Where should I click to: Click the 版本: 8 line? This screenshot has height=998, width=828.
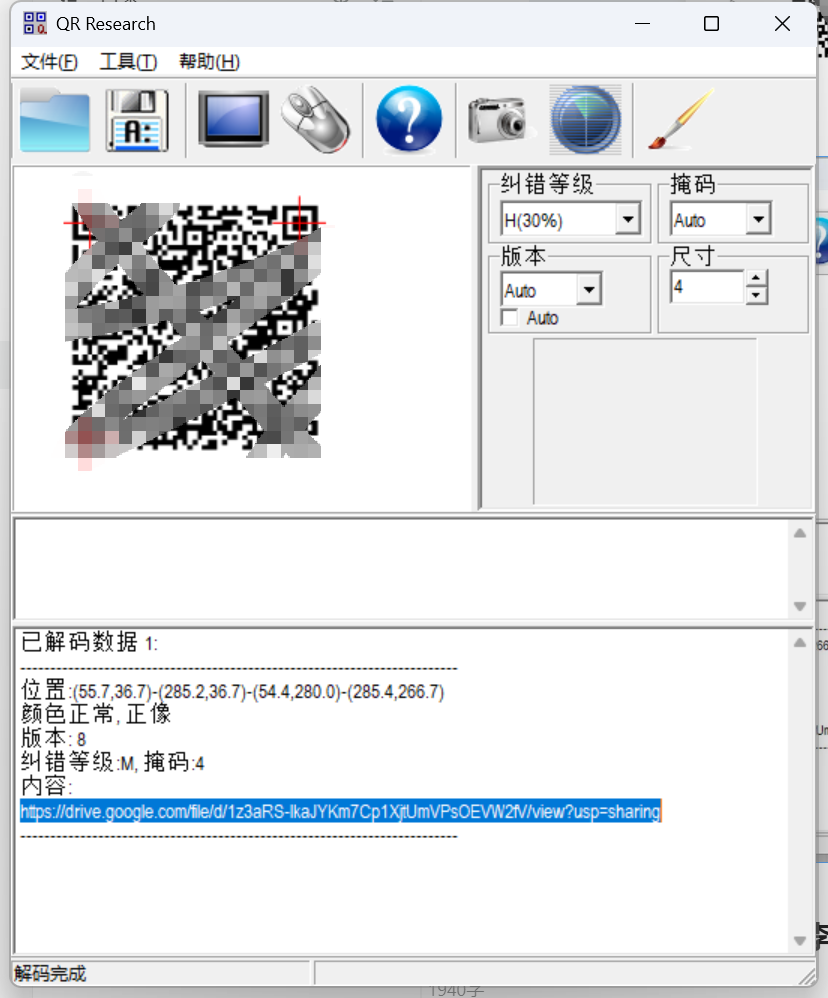click(53, 738)
